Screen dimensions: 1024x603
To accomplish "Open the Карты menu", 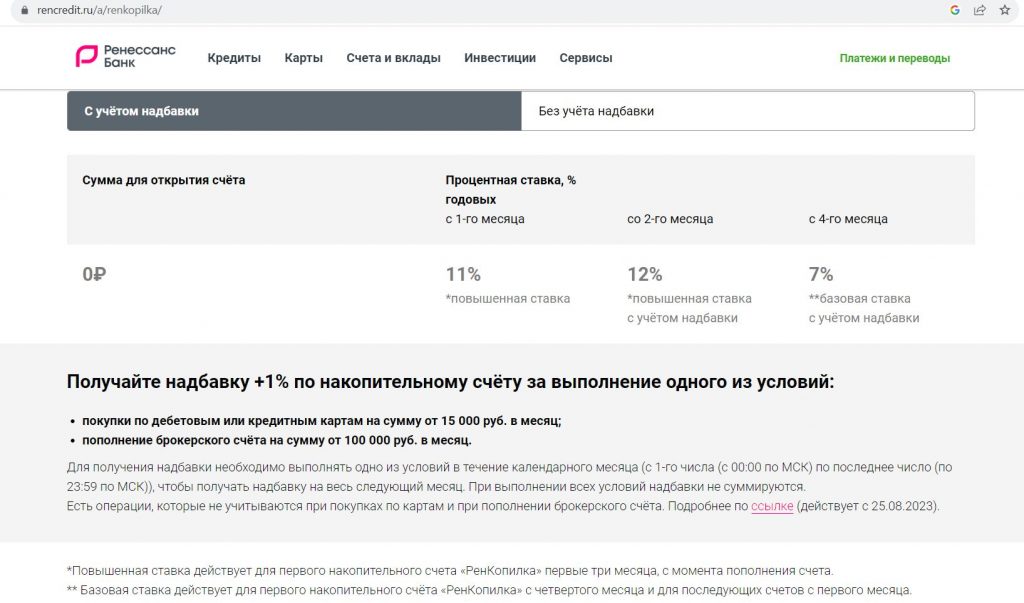I will (x=304, y=58).
